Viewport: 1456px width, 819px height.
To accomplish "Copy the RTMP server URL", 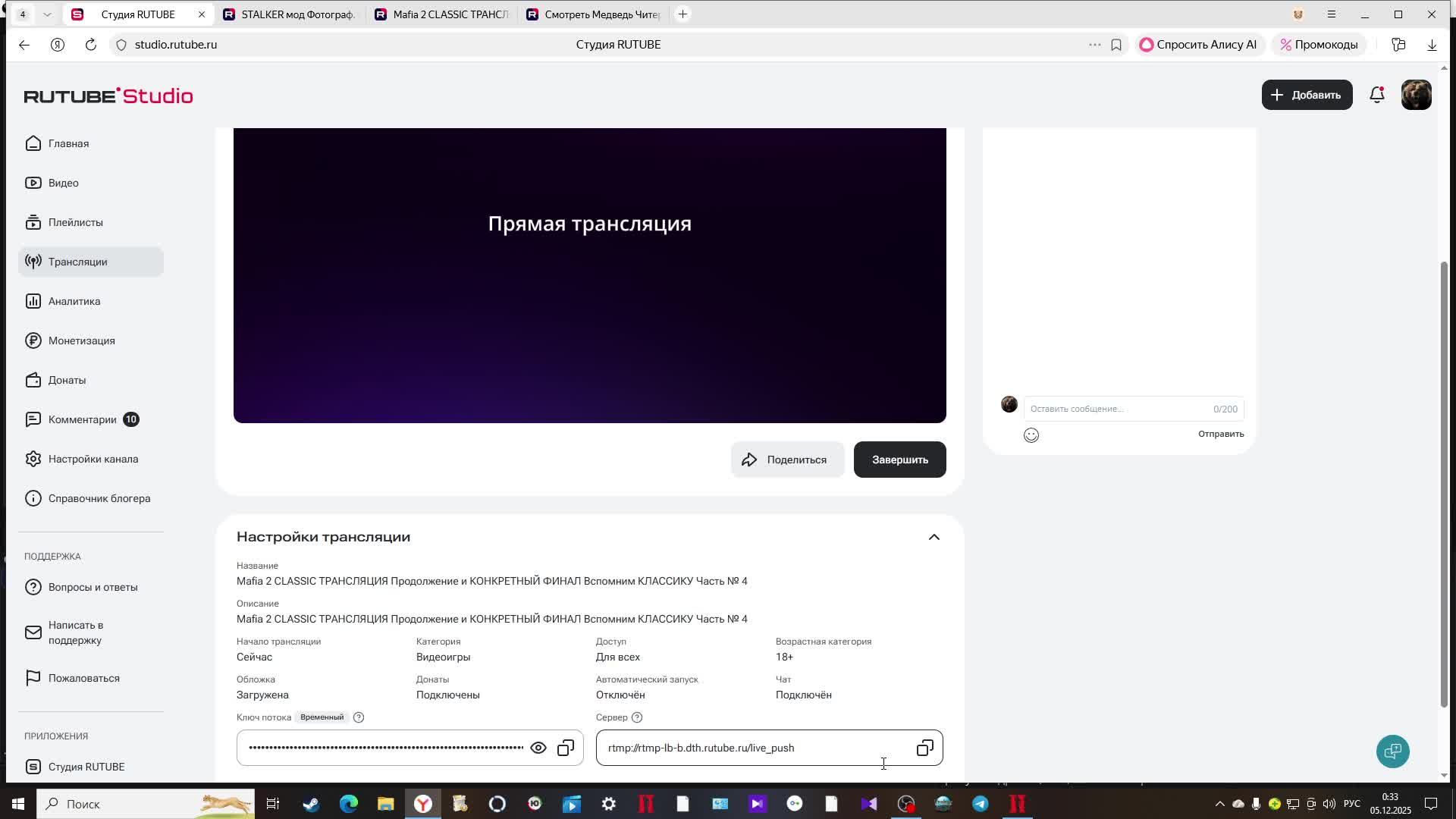I will point(924,748).
